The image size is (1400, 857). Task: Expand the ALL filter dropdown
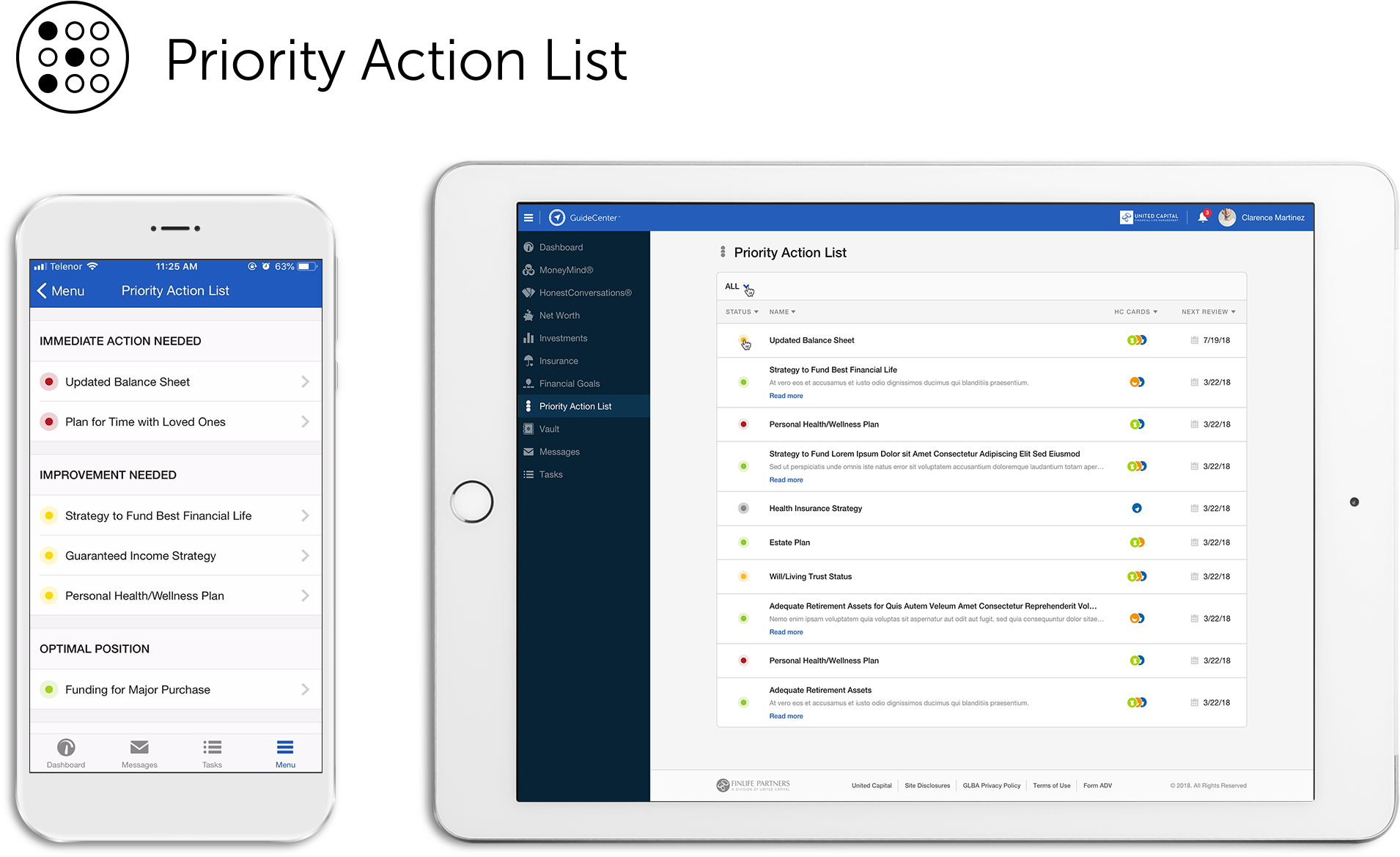click(737, 287)
